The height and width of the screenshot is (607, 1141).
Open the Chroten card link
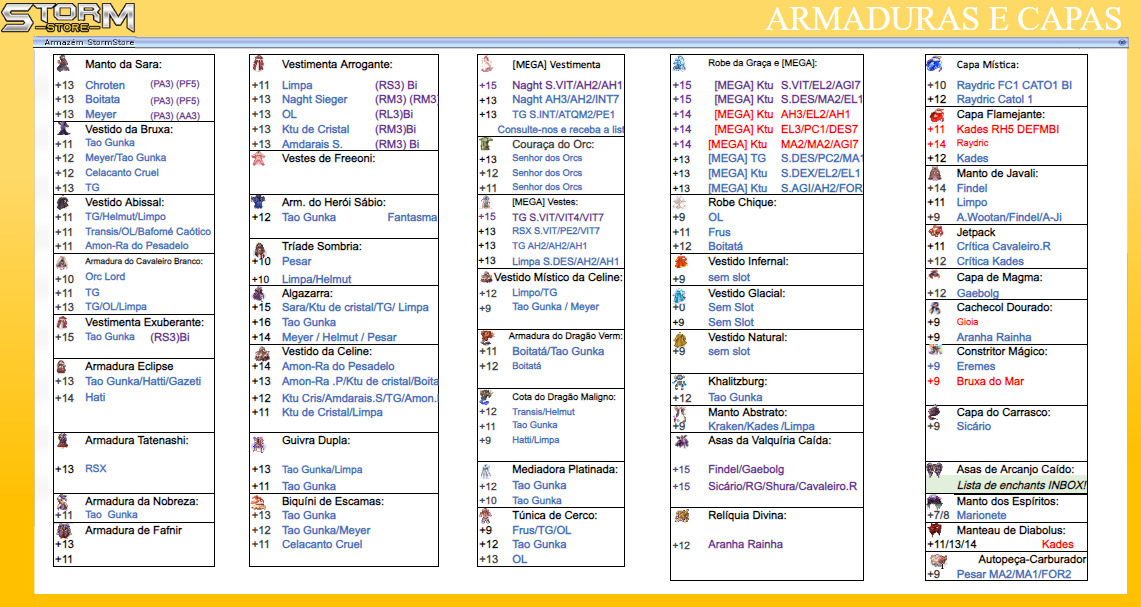click(105, 85)
